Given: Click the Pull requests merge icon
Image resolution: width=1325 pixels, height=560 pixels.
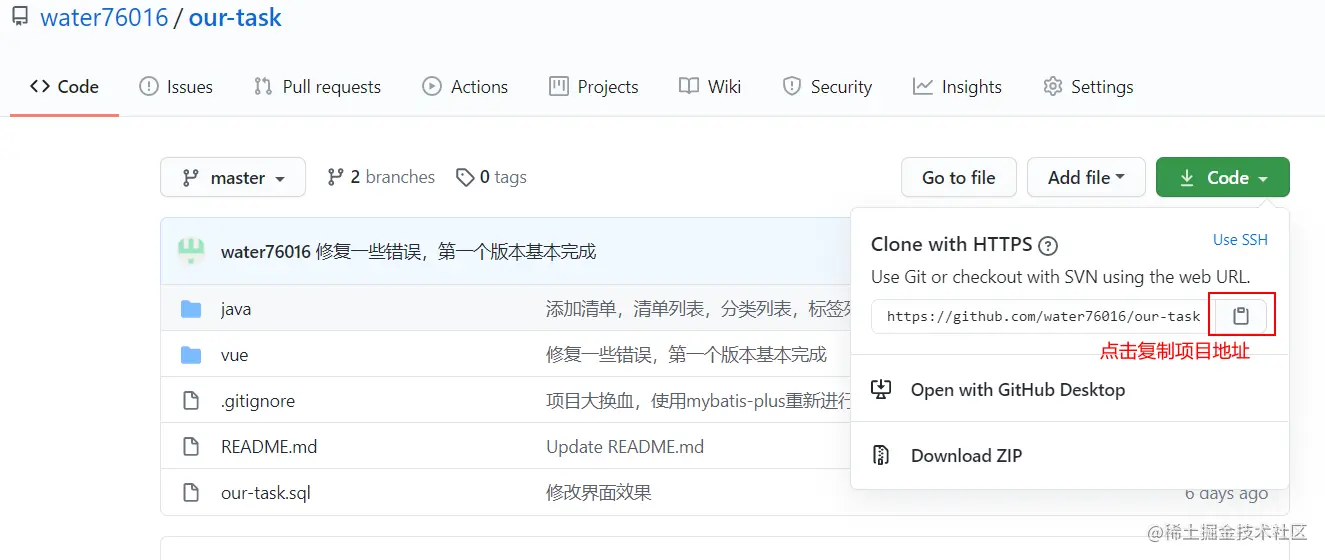Looking at the screenshot, I should 263,87.
